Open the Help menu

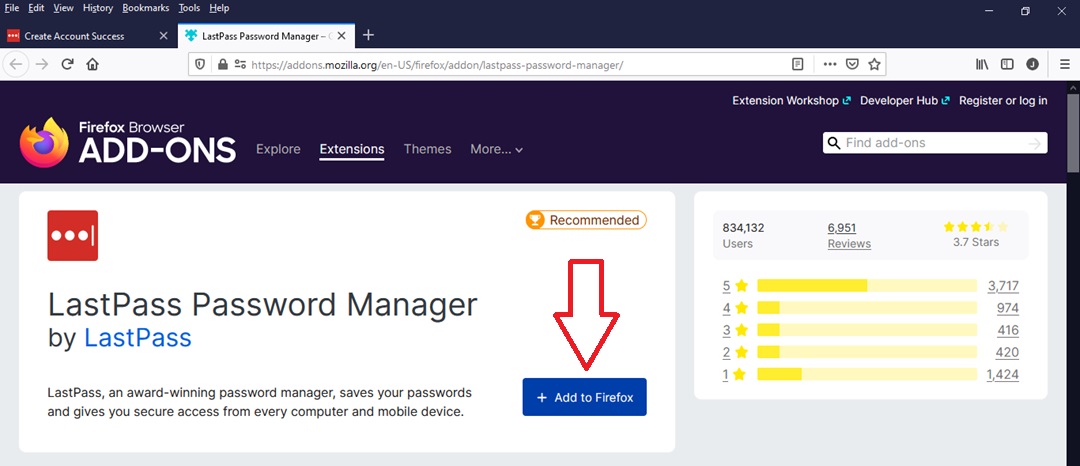click(x=219, y=8)
